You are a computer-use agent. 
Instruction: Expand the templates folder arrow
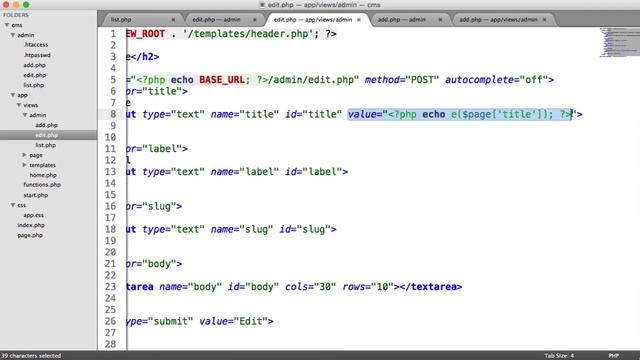tap(24, 165)
